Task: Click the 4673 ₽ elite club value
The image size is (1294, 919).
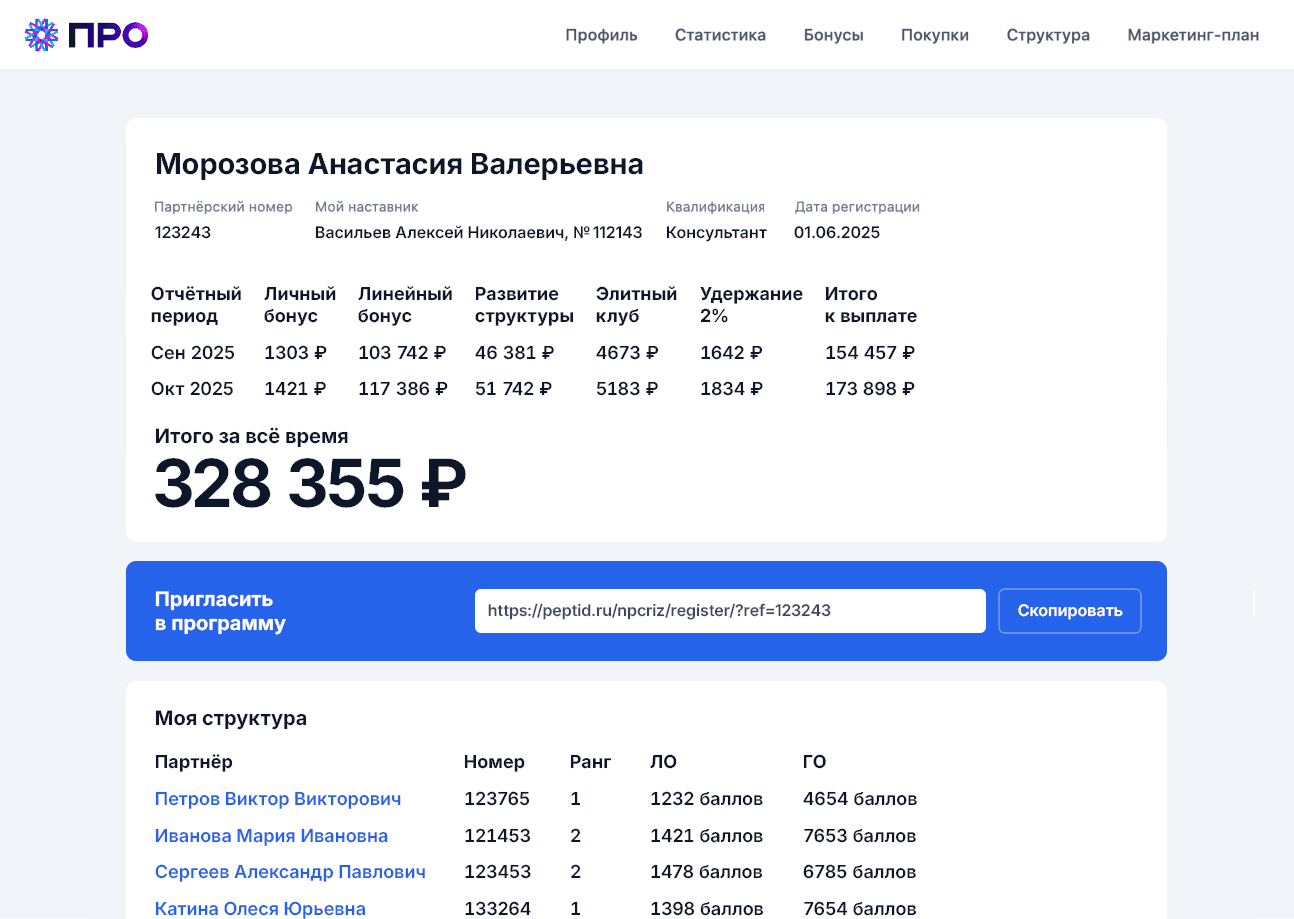Action: click(x=627, y=353)
